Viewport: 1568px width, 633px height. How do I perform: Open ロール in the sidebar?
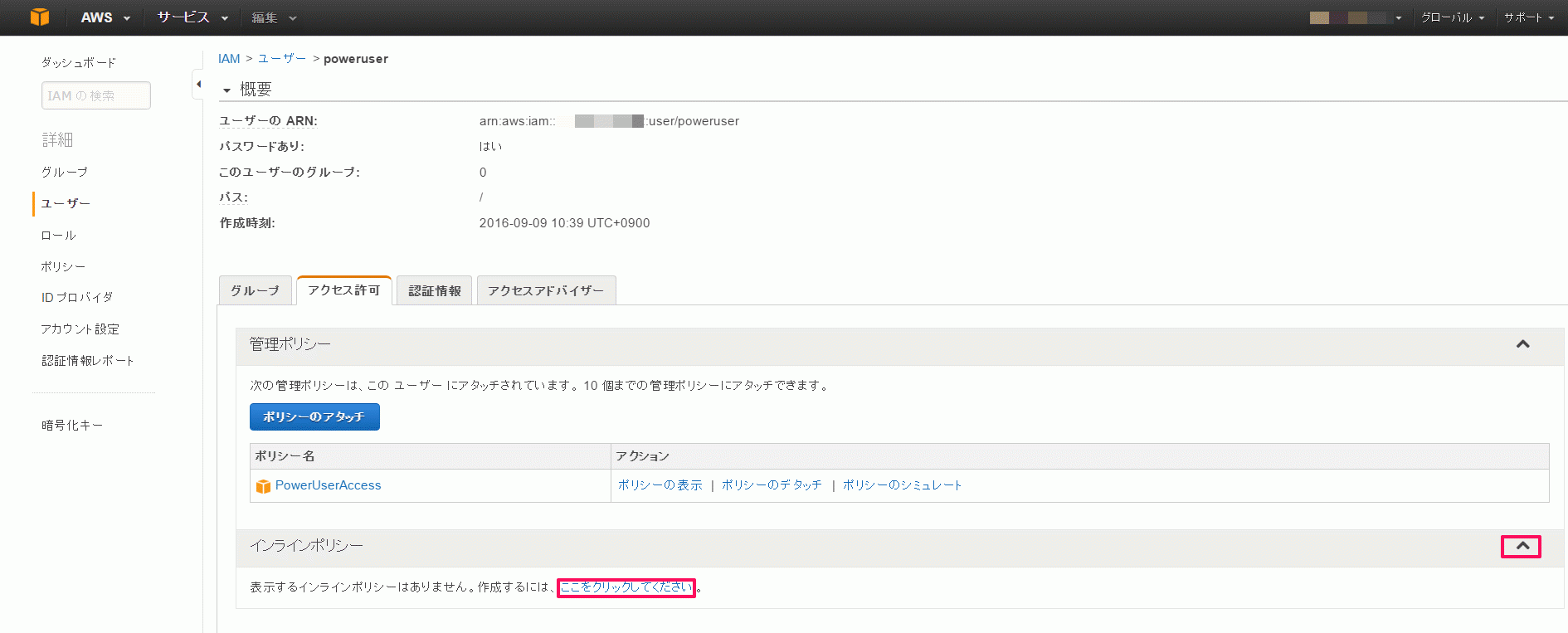pos(58,236)
